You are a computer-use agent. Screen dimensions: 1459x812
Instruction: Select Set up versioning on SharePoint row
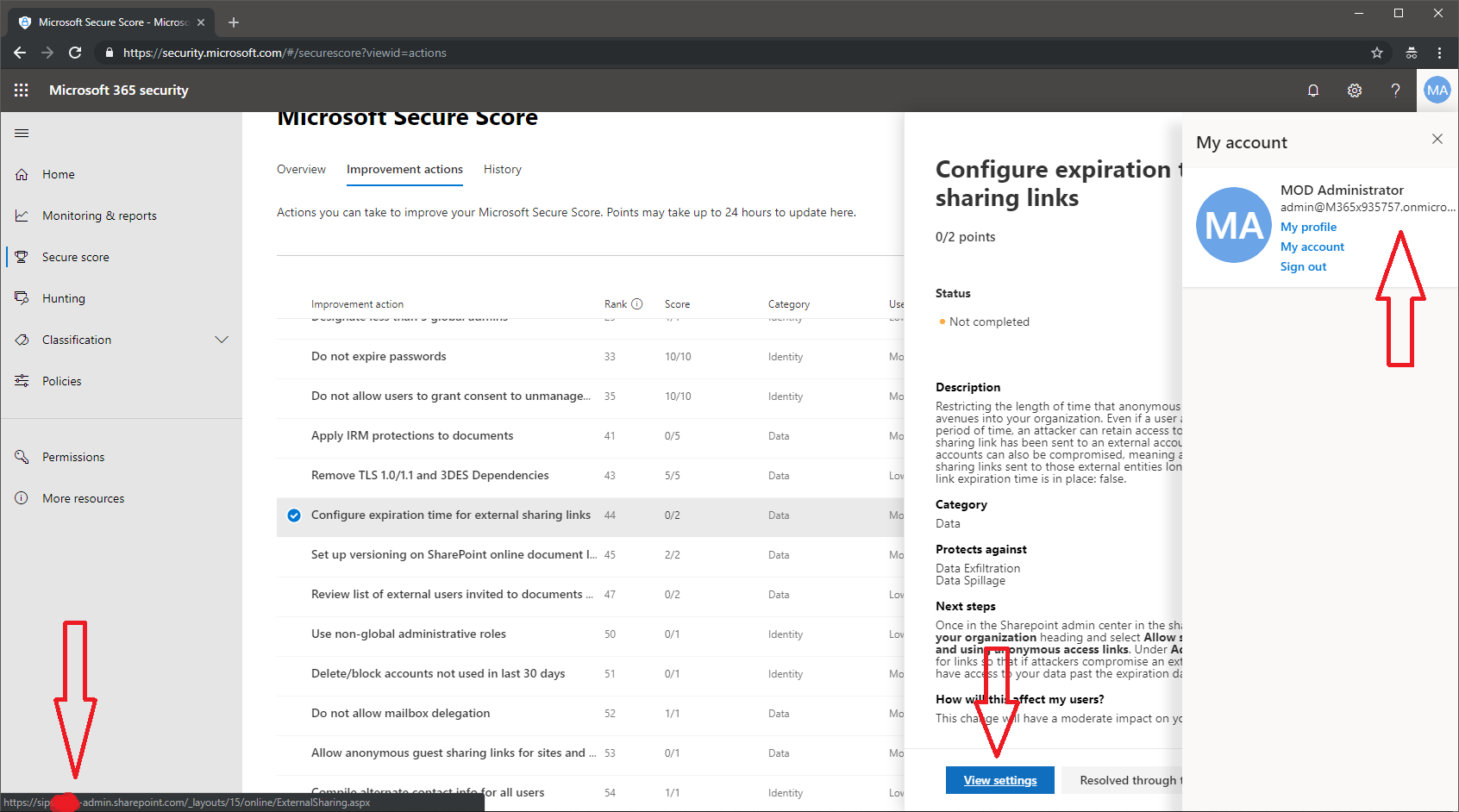[591, 555]
